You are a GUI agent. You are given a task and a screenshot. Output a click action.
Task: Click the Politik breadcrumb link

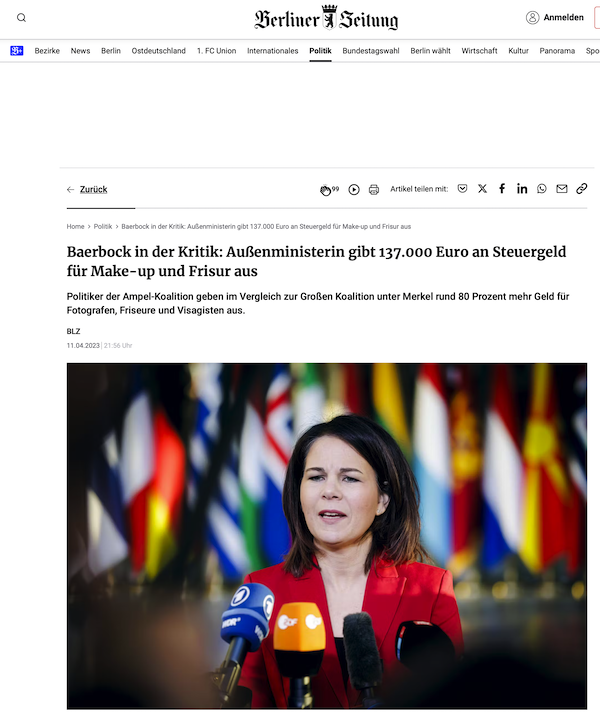103,226
